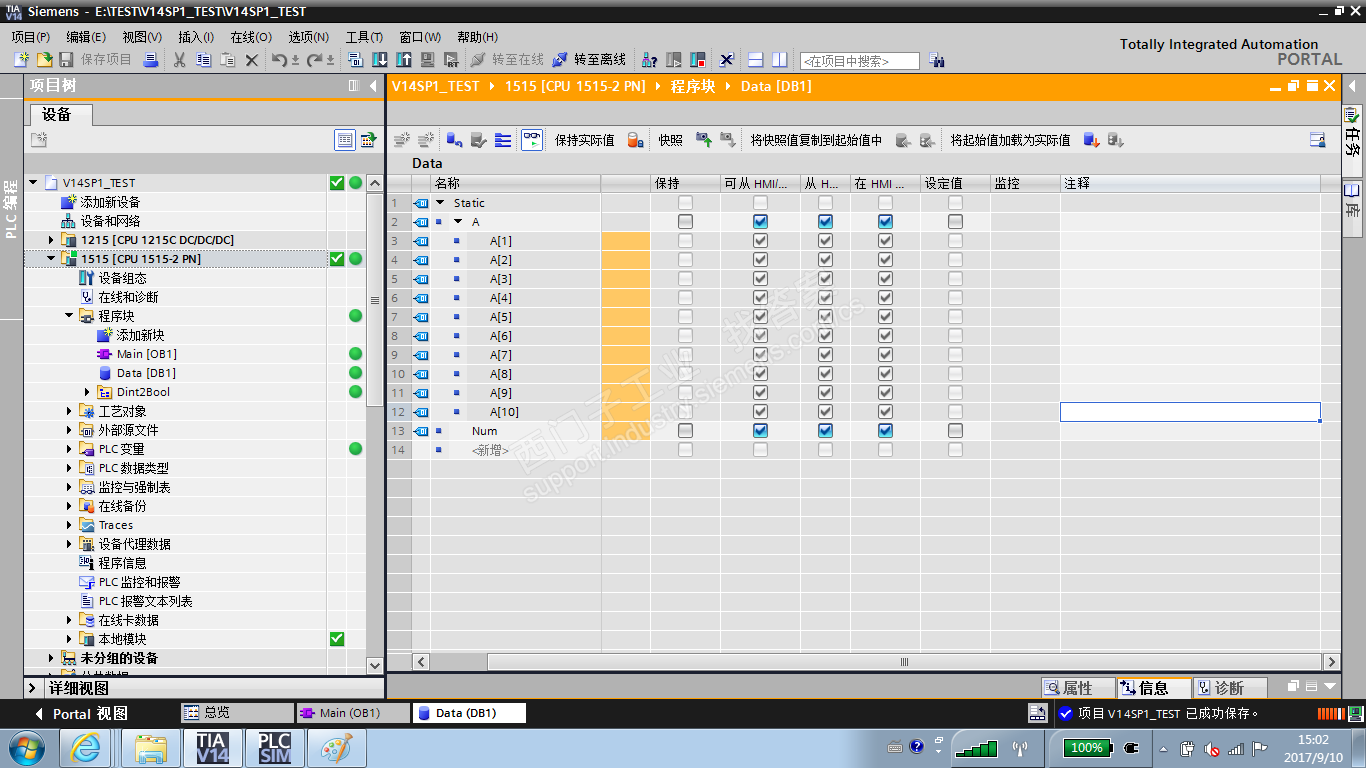Switch to the 诊断 tab
This screenshot has height=768, width=1366.
[1229, 688]
